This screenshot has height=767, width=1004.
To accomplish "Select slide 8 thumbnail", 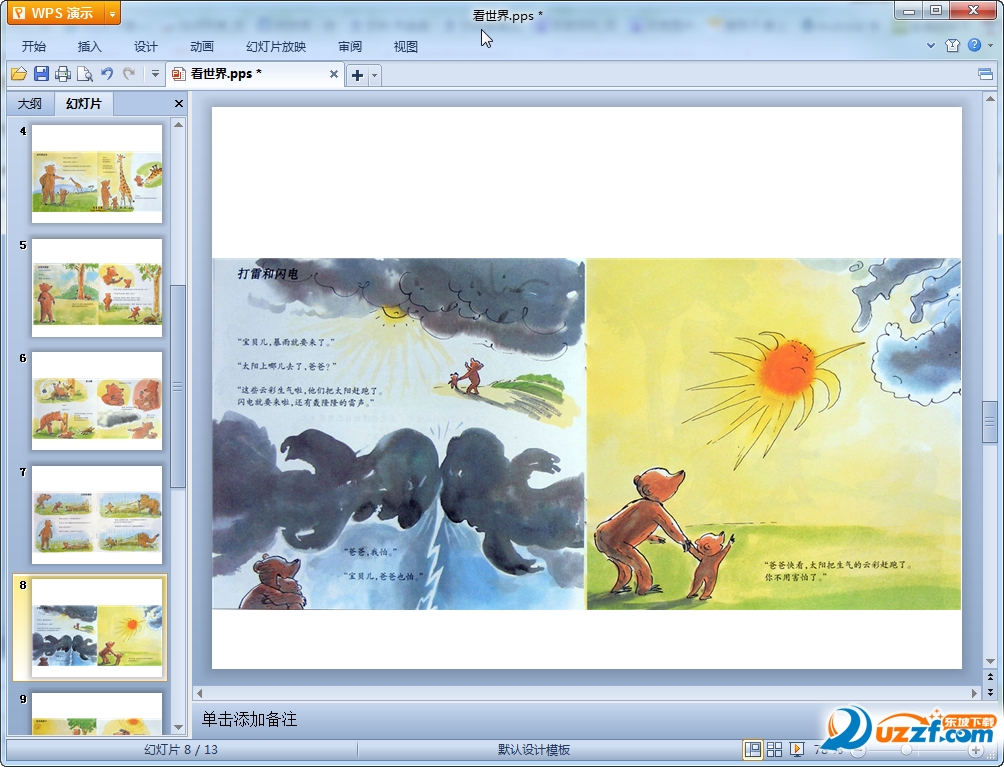I will coord(97,628).
